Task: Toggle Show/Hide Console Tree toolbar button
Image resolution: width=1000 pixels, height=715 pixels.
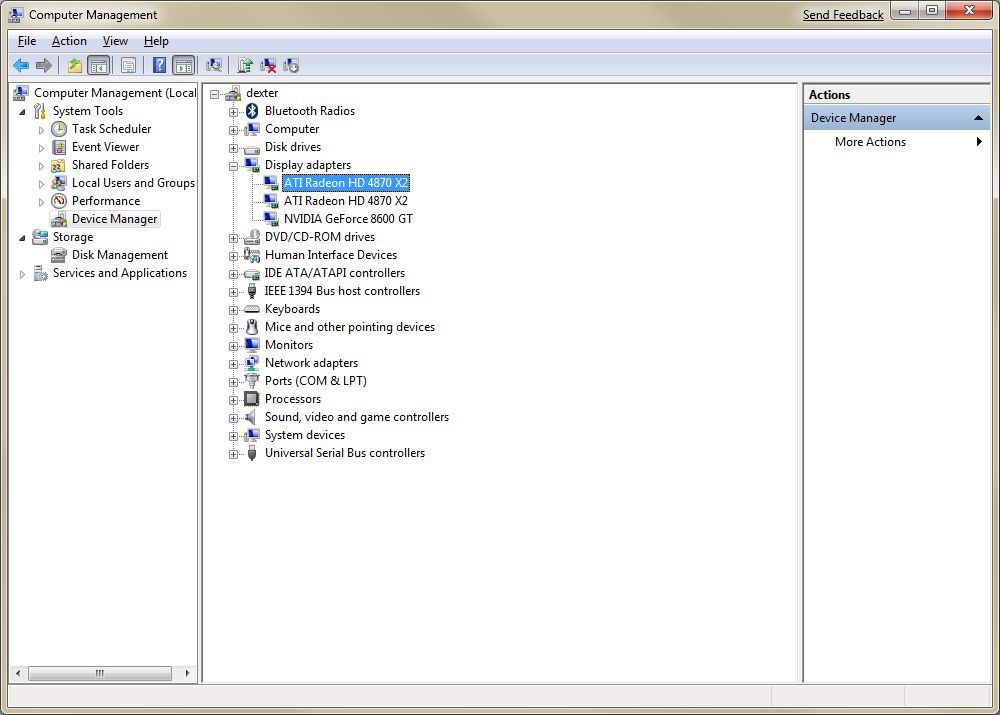Action: pyautogui.click(x=98, y=66)
